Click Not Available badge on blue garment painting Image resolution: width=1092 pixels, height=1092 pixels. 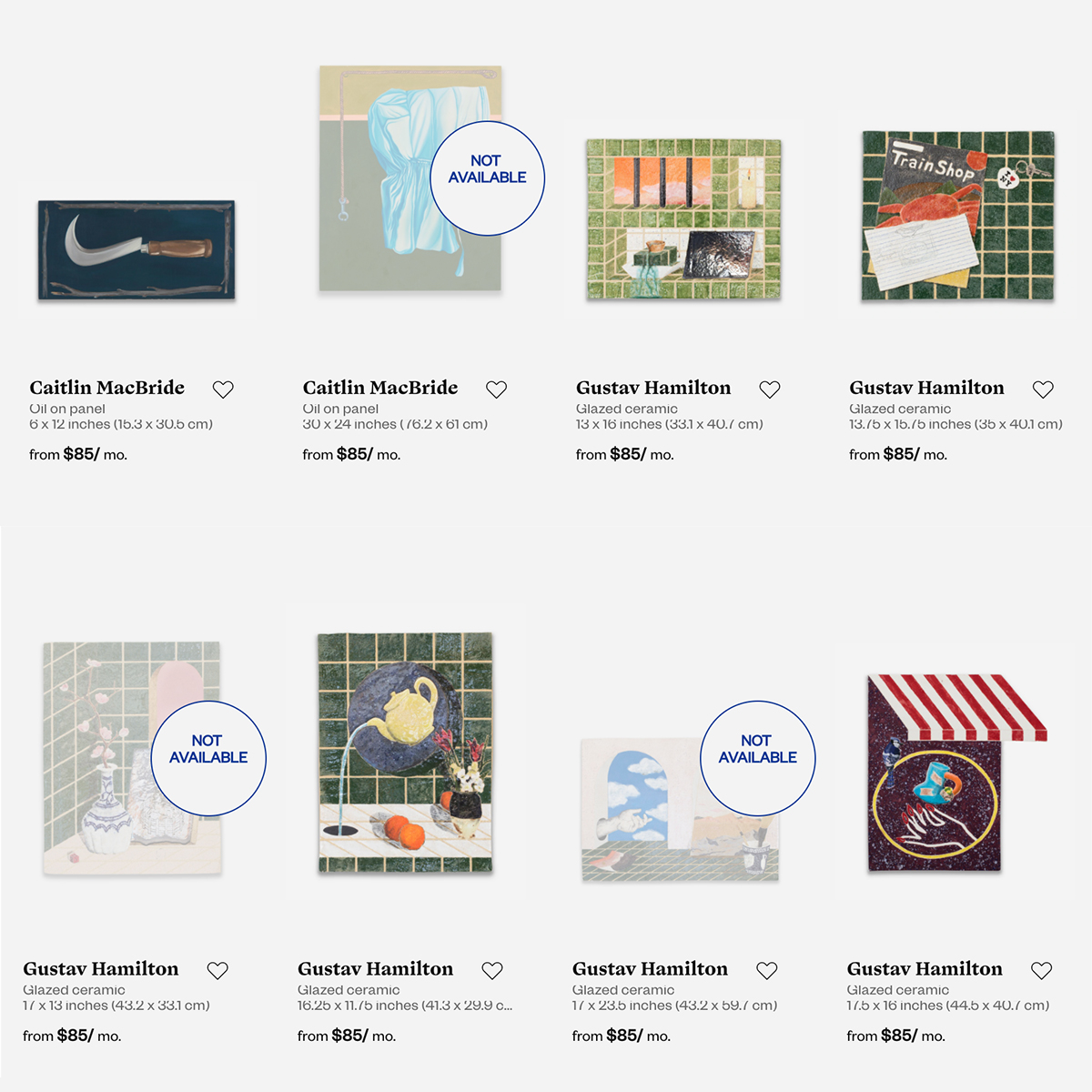(487, 178)
